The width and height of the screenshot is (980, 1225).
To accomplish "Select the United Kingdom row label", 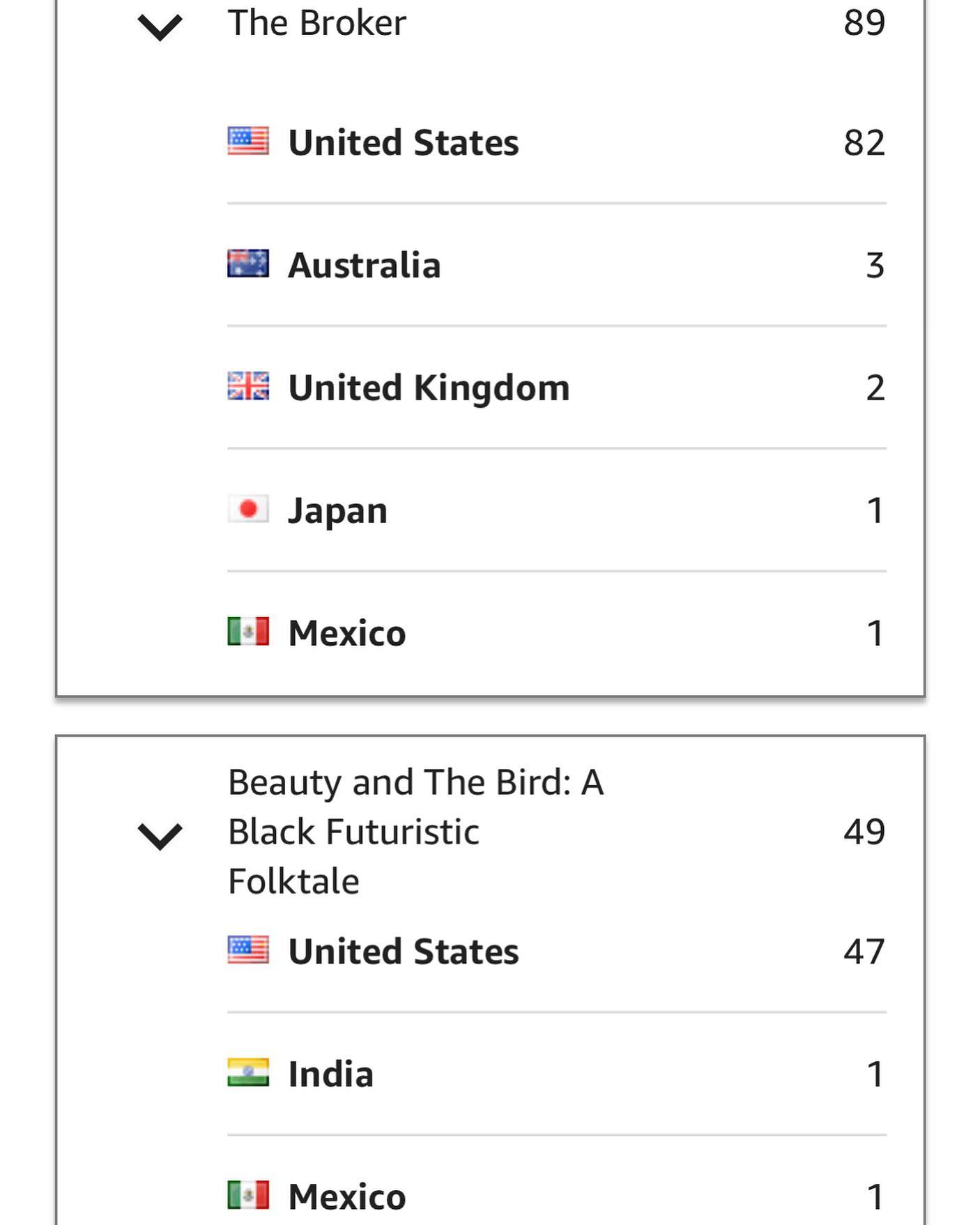I will tap(429, 388).
